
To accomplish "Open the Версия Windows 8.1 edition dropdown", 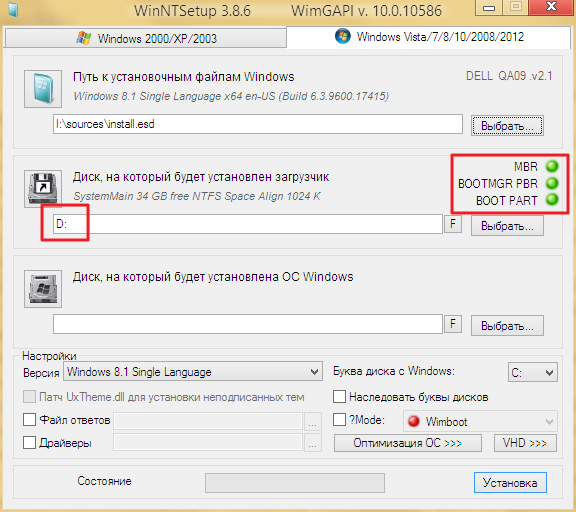I will 193,372.
